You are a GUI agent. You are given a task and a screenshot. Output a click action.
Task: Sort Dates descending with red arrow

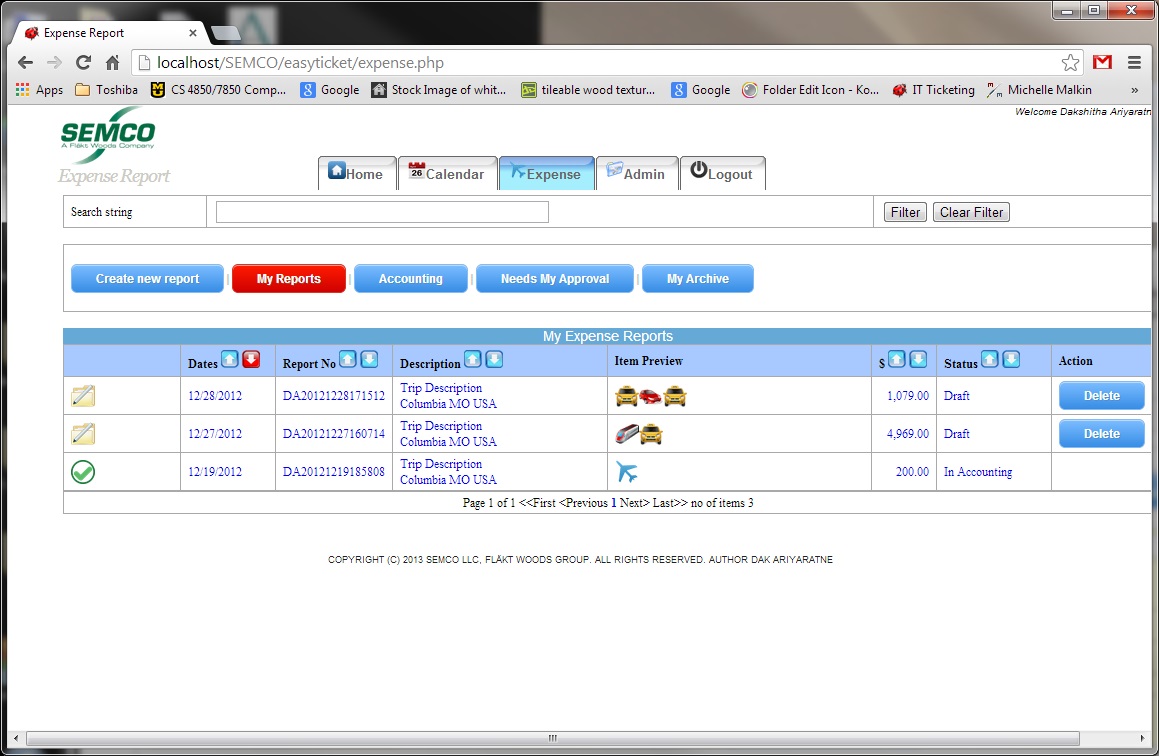pos(251,360)
